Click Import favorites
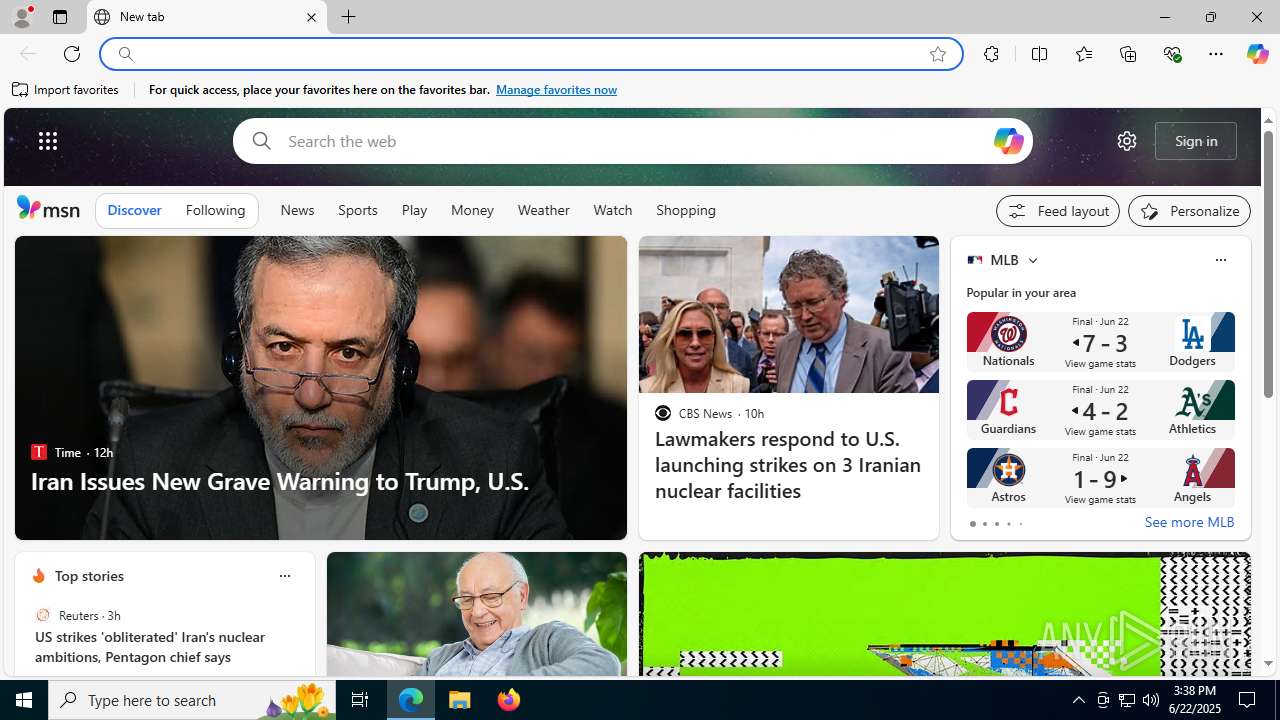 coord(65,89)
